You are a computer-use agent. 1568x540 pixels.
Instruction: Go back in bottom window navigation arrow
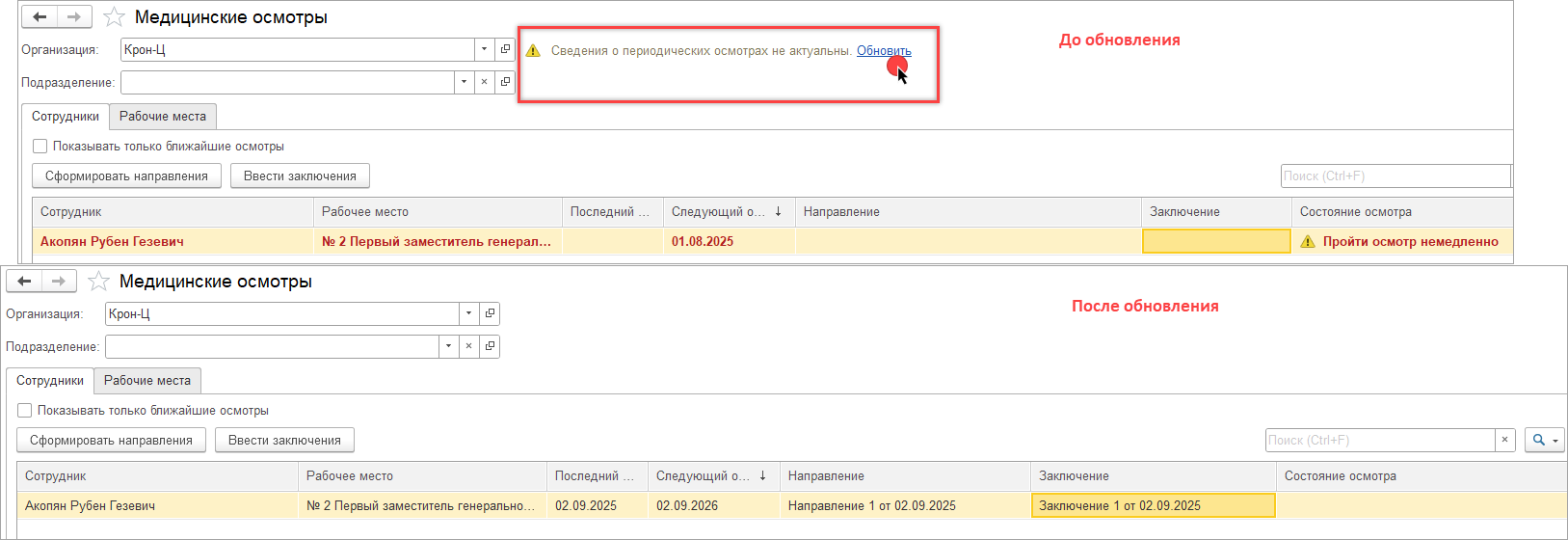(24, 282)
